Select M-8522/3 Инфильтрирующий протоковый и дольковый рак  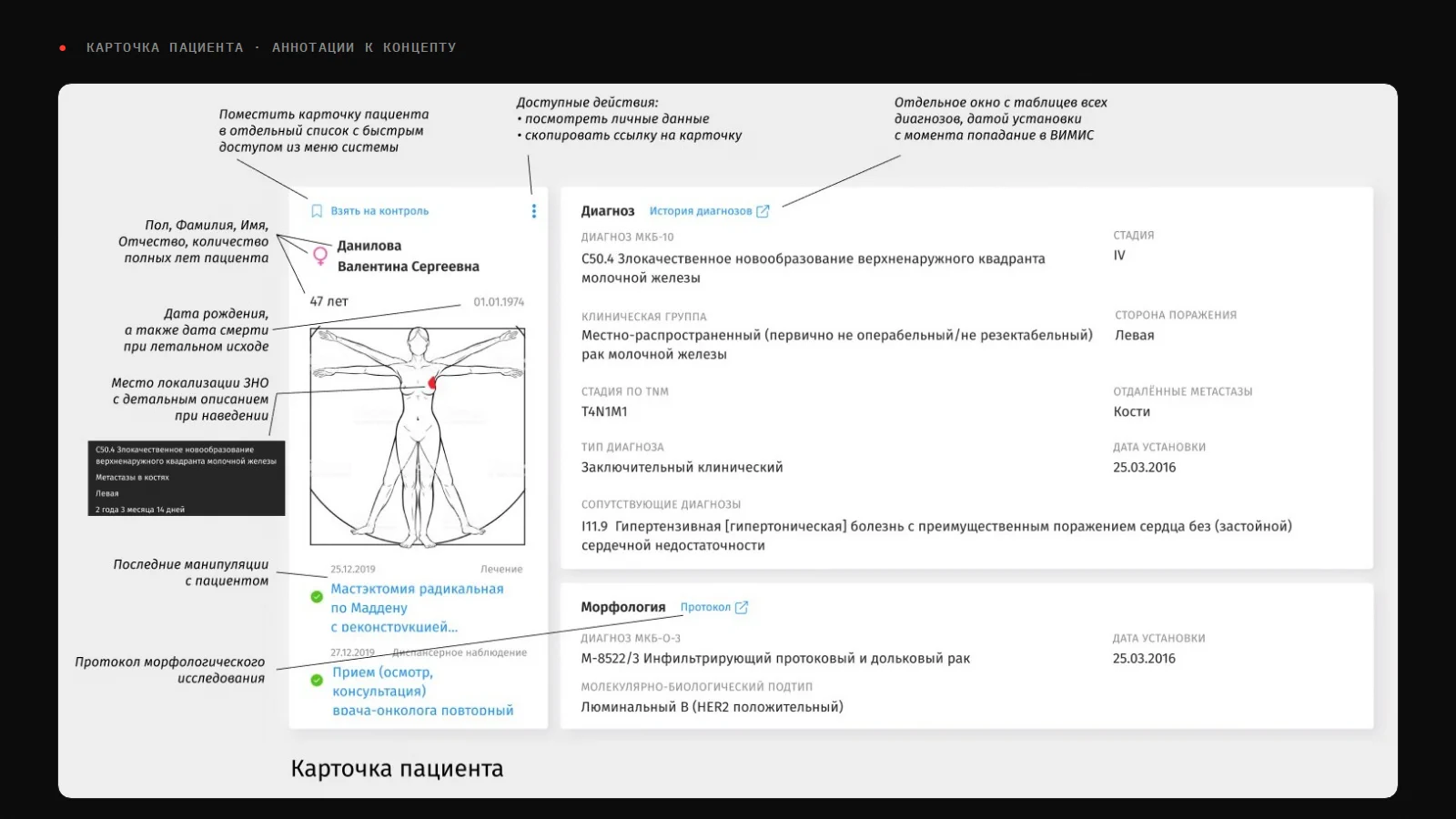click(x=775, y=658)
